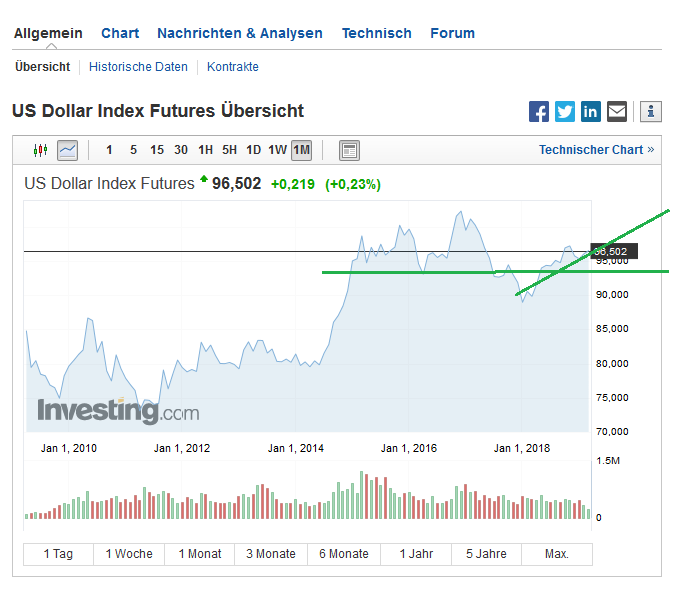Set the interval to 1W
The width and height of the screenshot is (677, 591).
pyautogui.click(x=277, y=150)
